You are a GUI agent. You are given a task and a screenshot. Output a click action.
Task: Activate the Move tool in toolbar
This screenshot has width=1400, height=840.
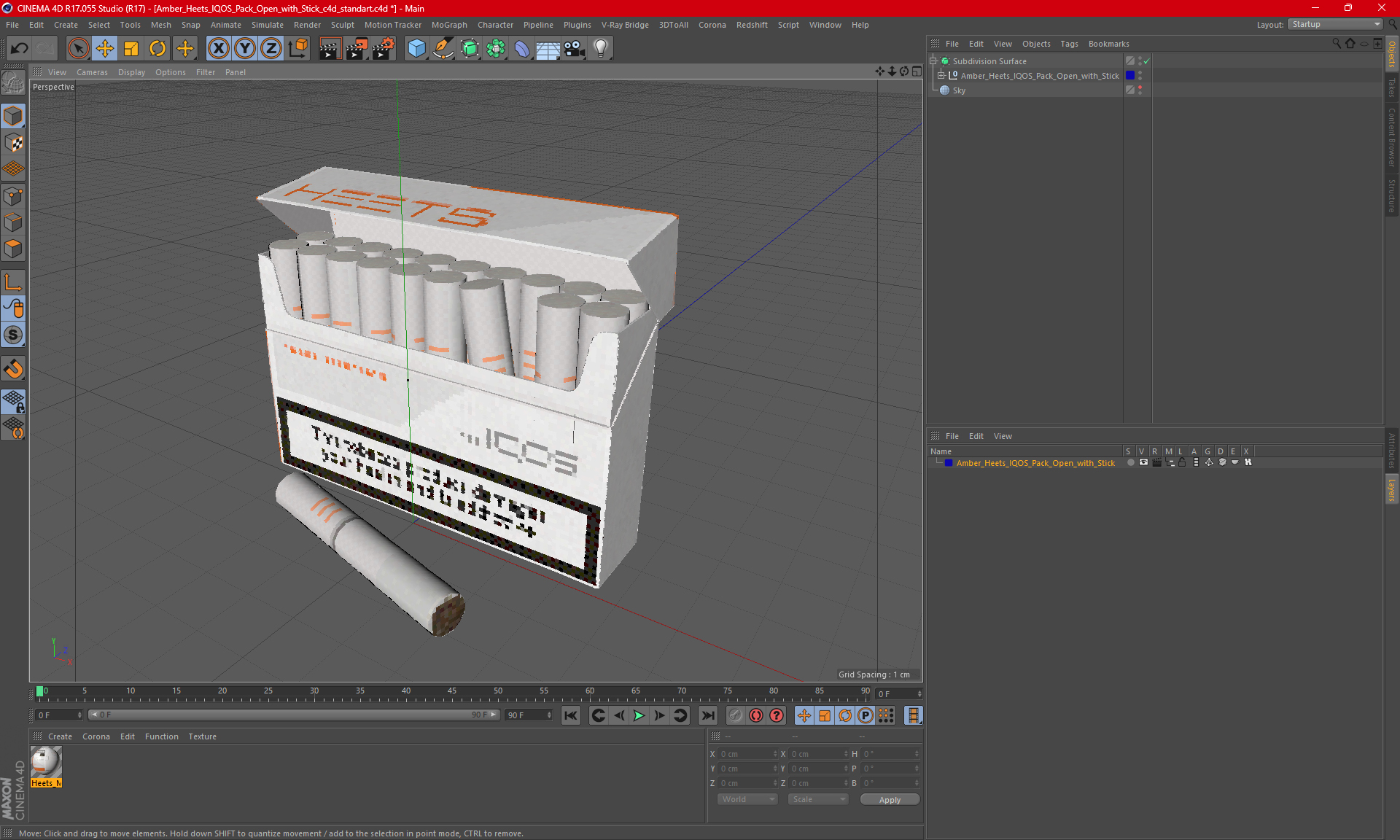105,49
